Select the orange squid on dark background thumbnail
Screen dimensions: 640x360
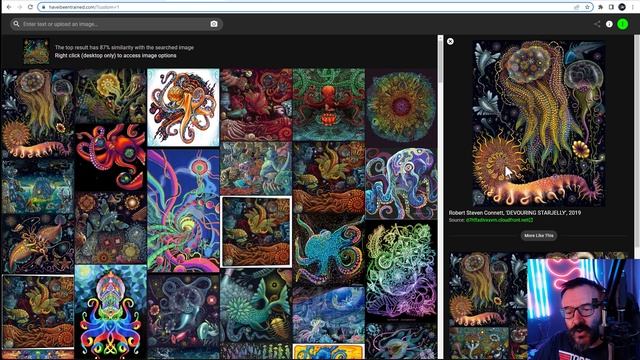[38, 244]
